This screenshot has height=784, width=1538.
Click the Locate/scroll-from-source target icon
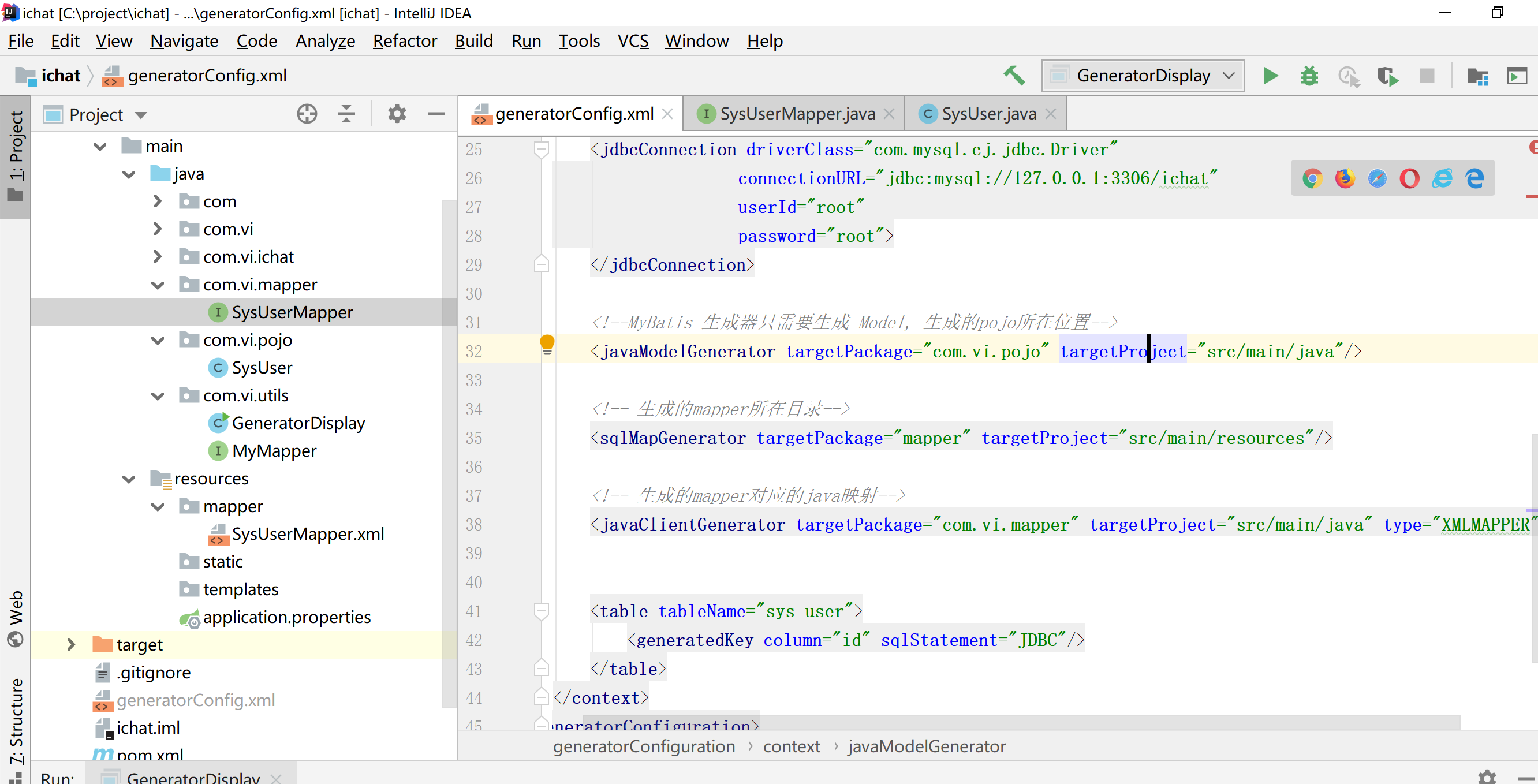click(x=307, y=114)
